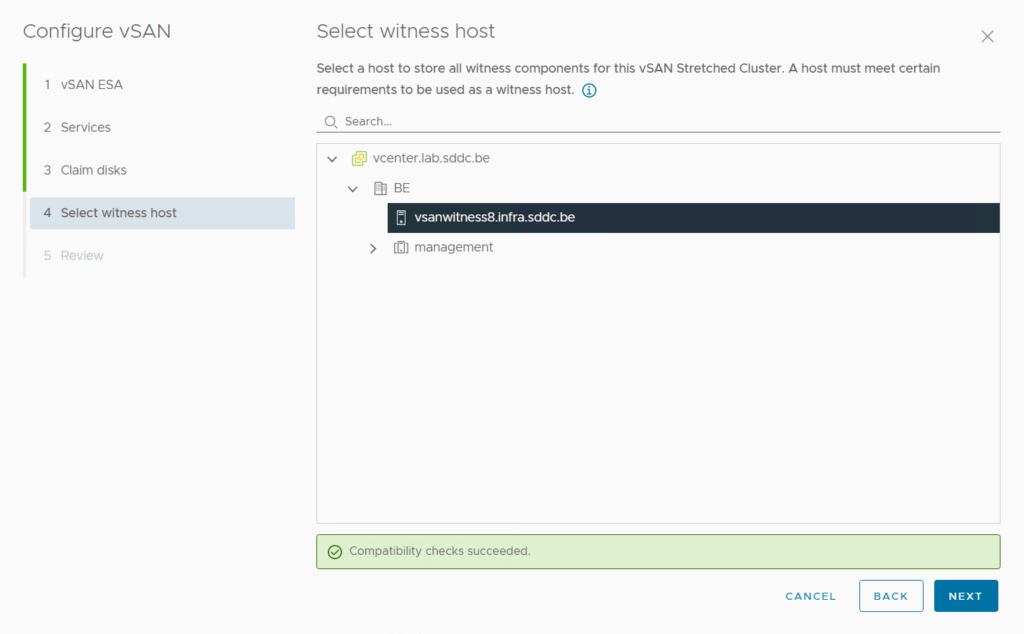1024x634 pixels.
Task: Open the witness host requirements info icon
Action: click(589, 91)
